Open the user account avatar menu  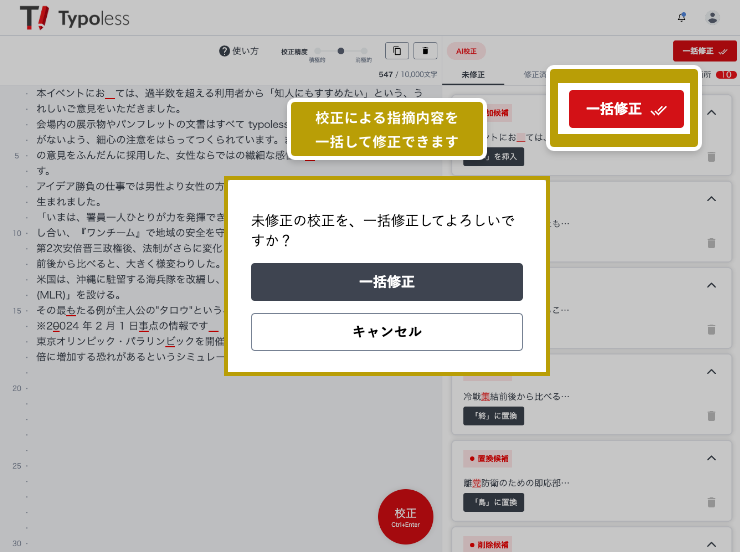[x=712, y=18]
